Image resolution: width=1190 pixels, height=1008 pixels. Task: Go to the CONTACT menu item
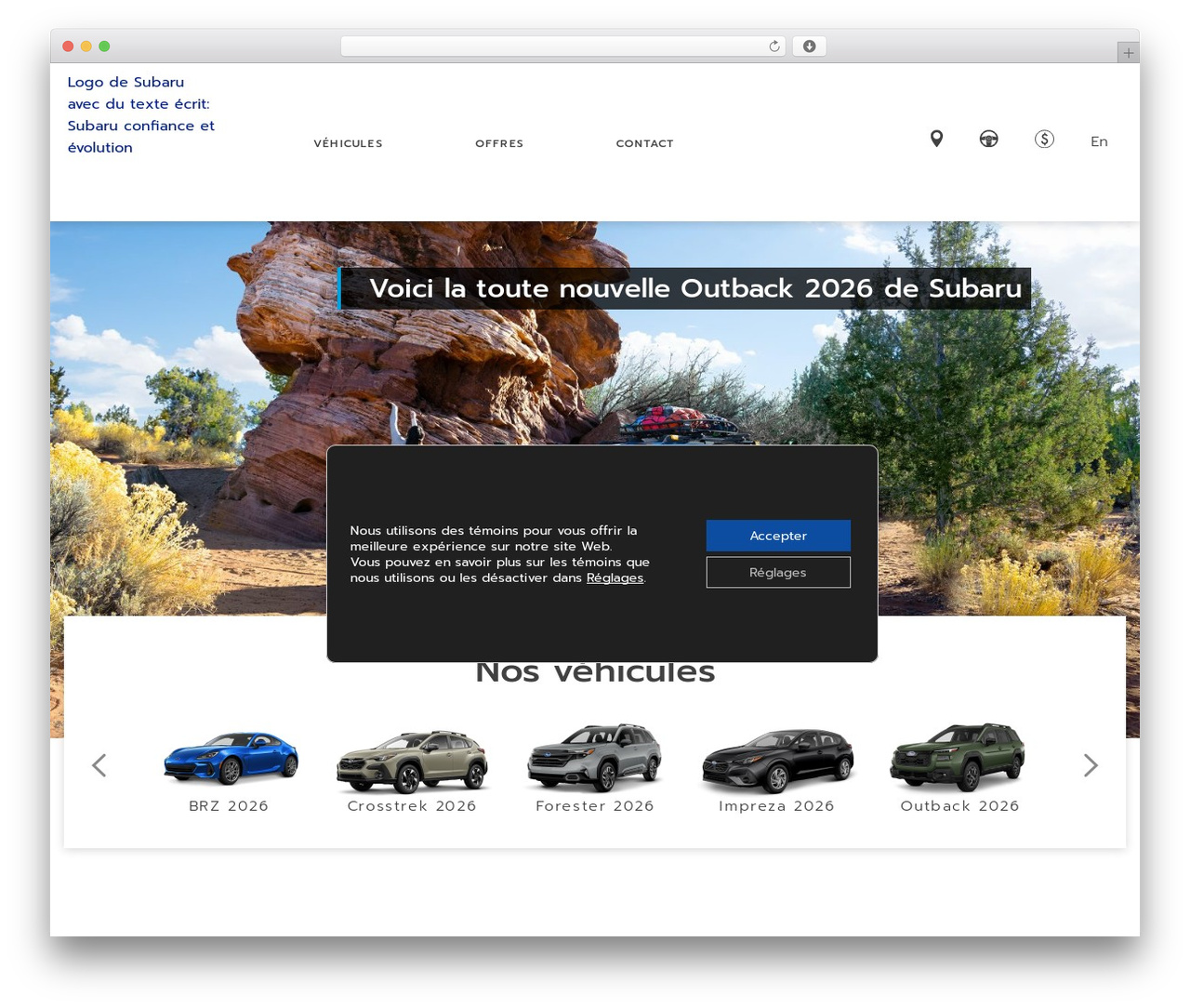(x=644, y=143)
